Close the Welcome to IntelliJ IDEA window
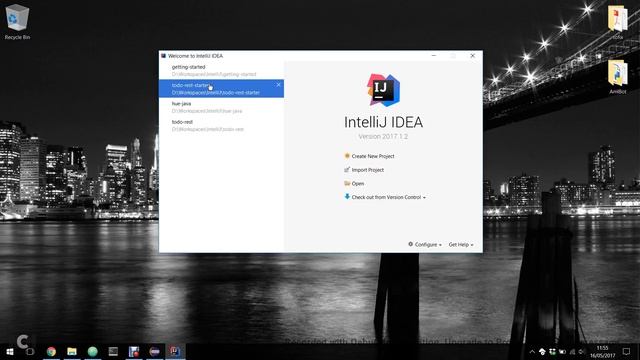The width and height of the screenshot is (640, 360). 473,56
